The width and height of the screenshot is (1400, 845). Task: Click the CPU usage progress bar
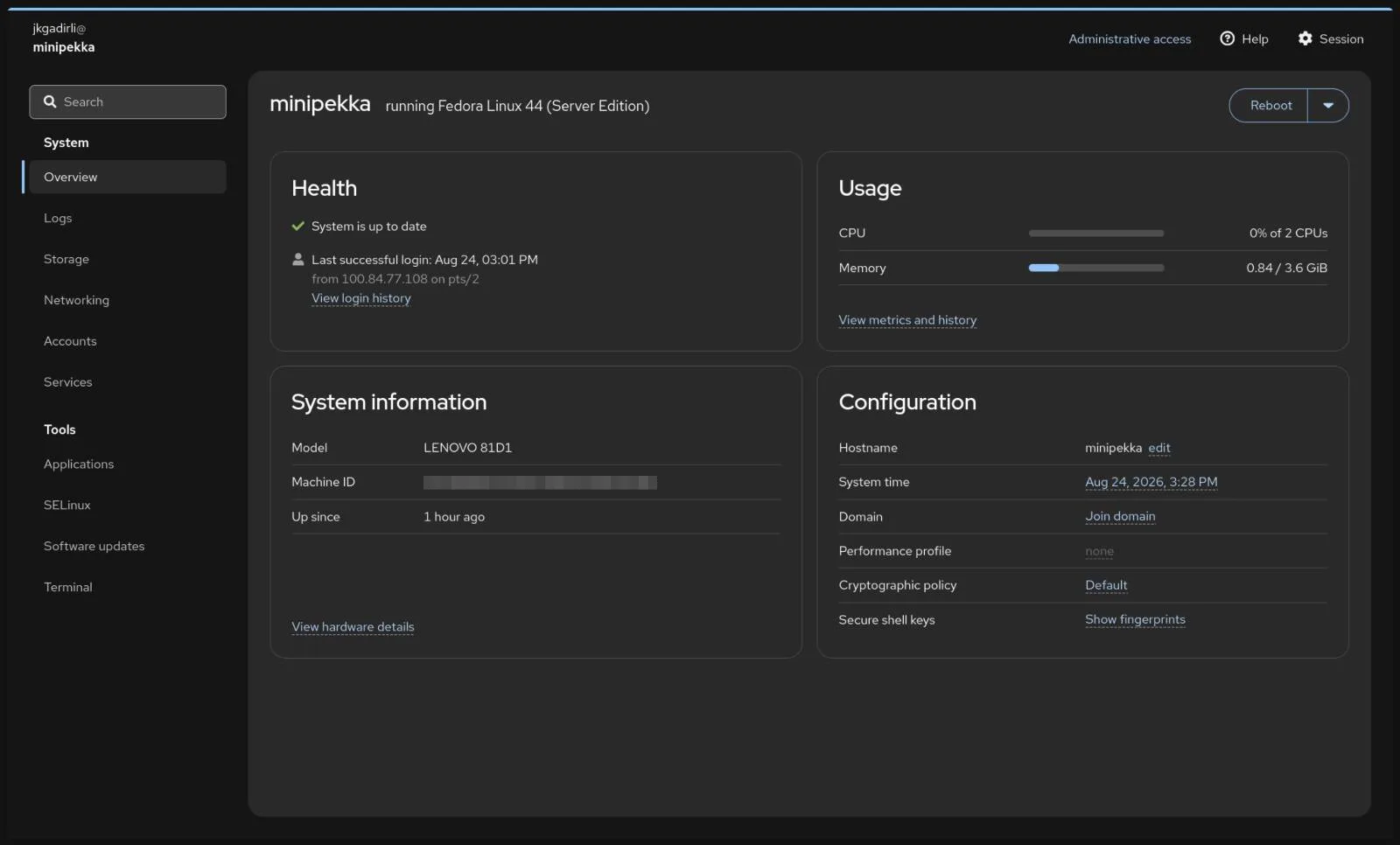point(1096,234)
